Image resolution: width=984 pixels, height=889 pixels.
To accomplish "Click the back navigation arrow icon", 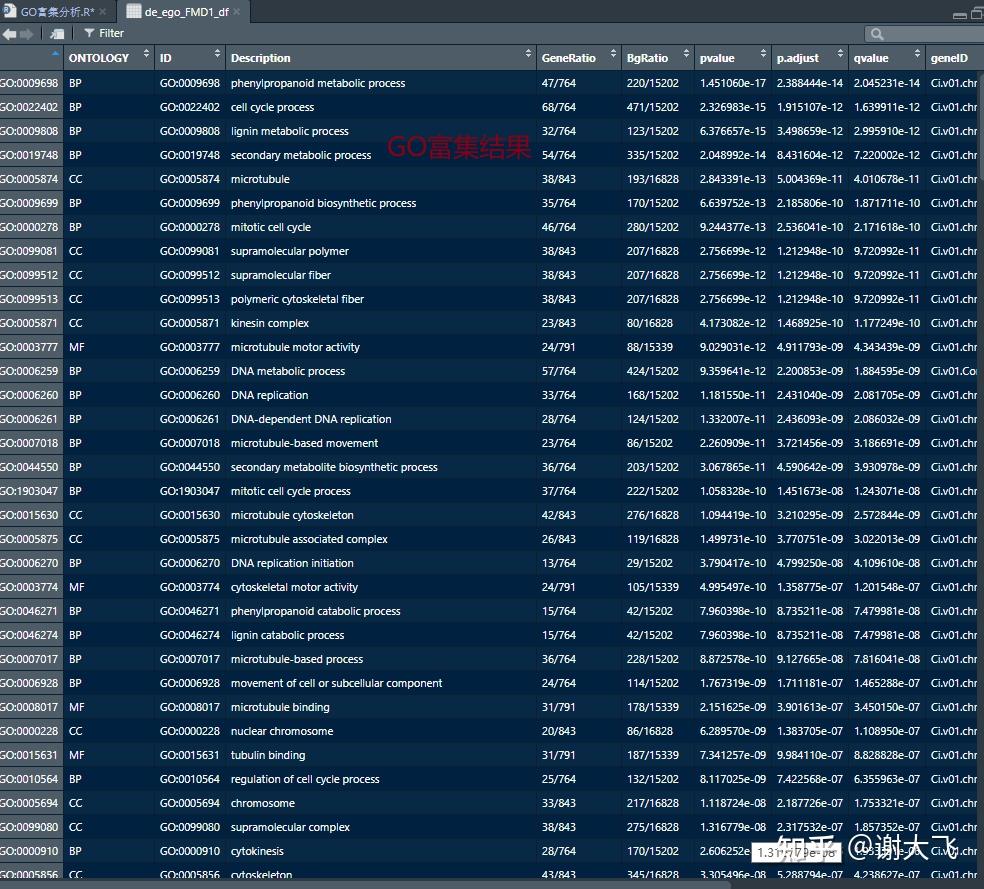I will pos(9,34).
